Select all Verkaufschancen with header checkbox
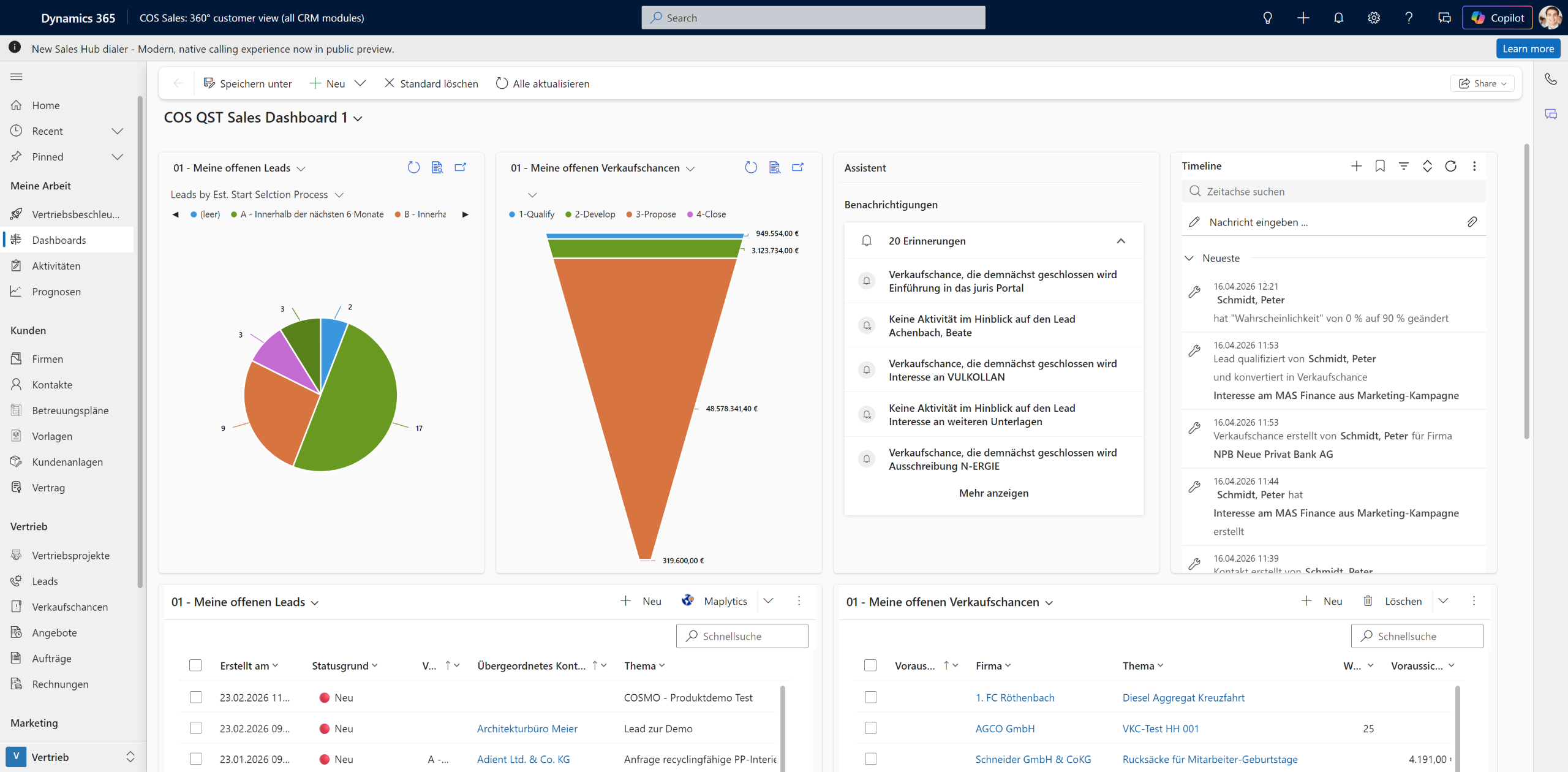Screen dimensions: 1568x772 click(x=870, y=665)
